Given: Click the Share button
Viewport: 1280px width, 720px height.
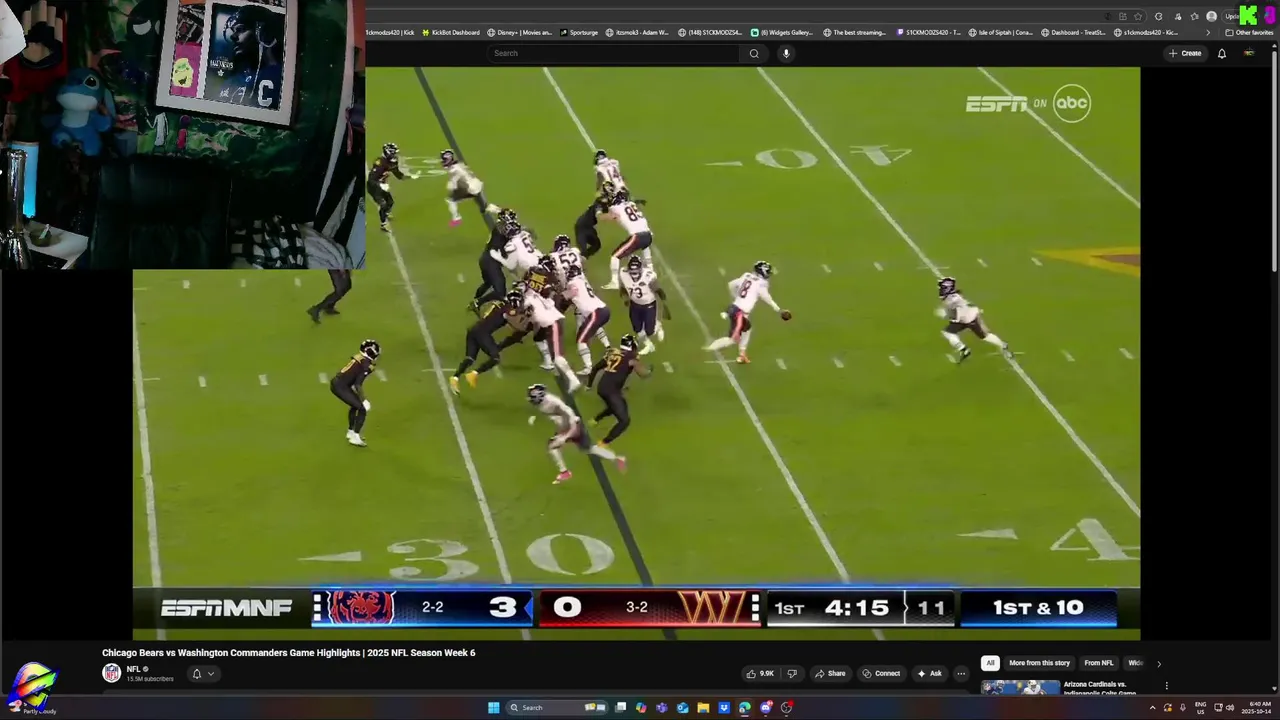Looking at the screenshot, I should 830,673.
